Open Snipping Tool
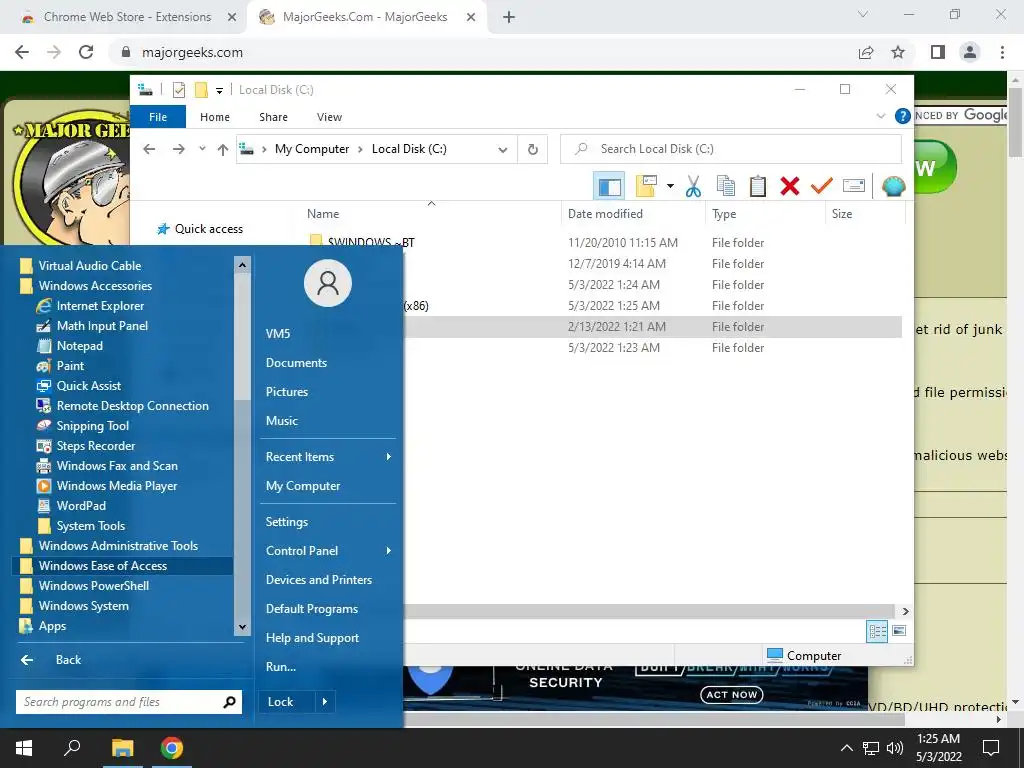Viewport: 1024px width, 768px height. 92,426
